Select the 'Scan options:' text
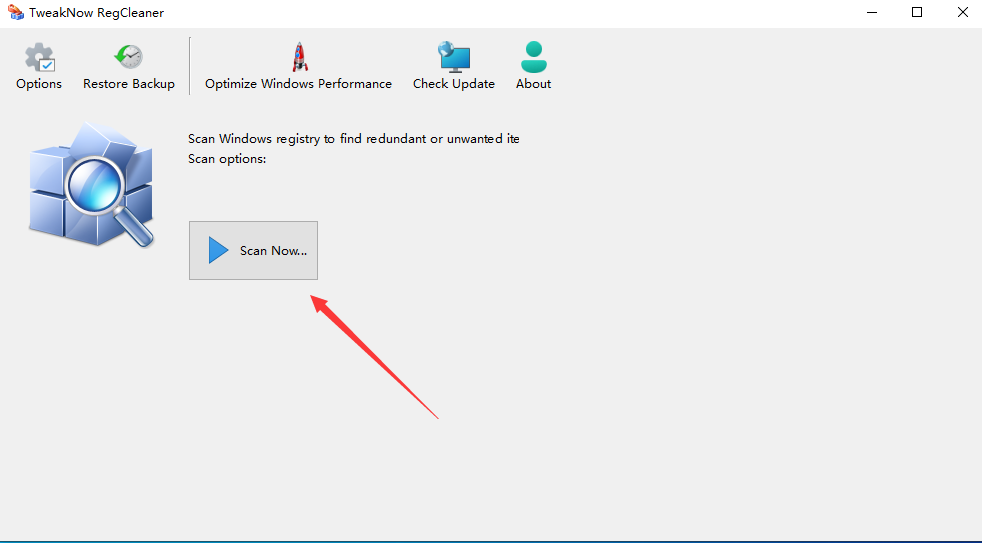 (x=227, y=159)
